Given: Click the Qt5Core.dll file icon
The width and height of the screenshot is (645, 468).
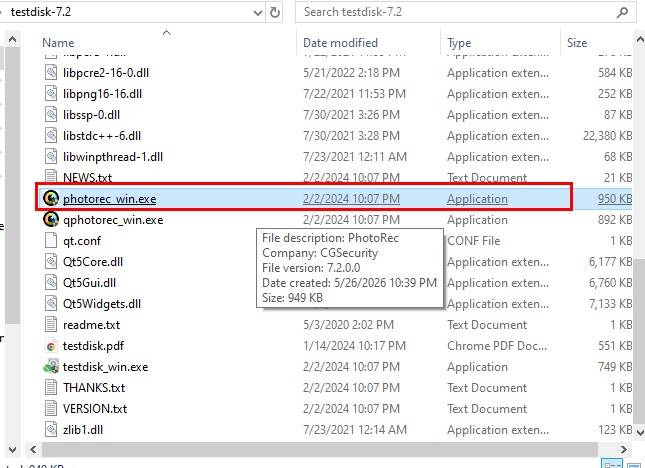Looking at the screenshot, I should (x=51, y=262).
